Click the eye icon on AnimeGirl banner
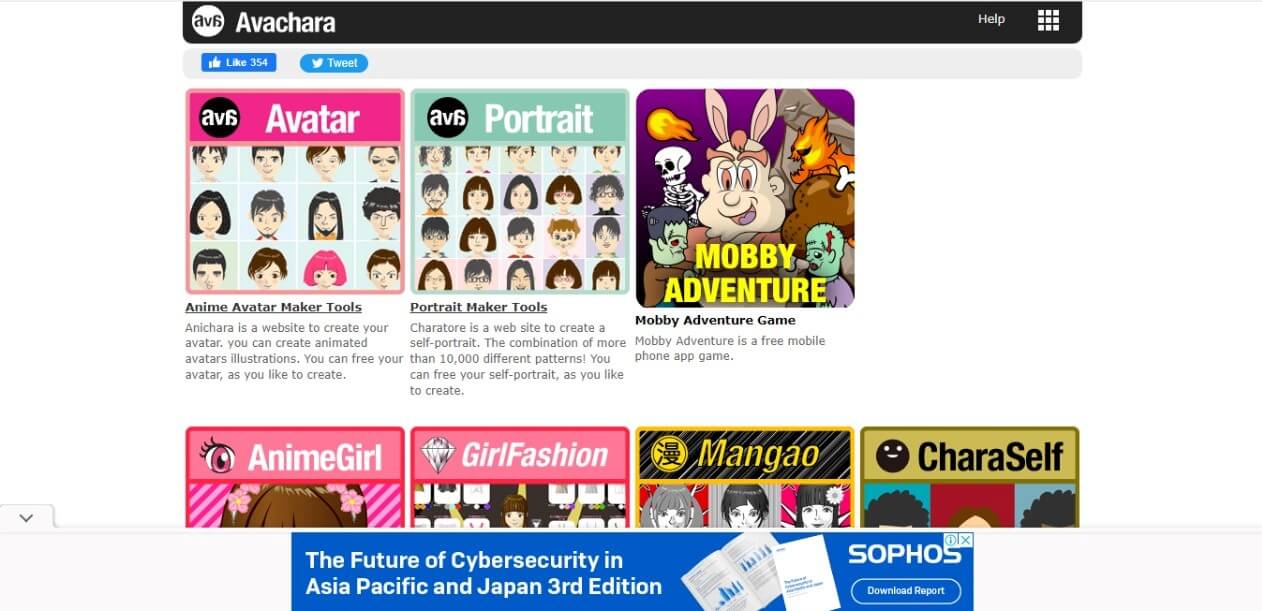The width and height of the screenshot is (1262, 611). [216, 457]
